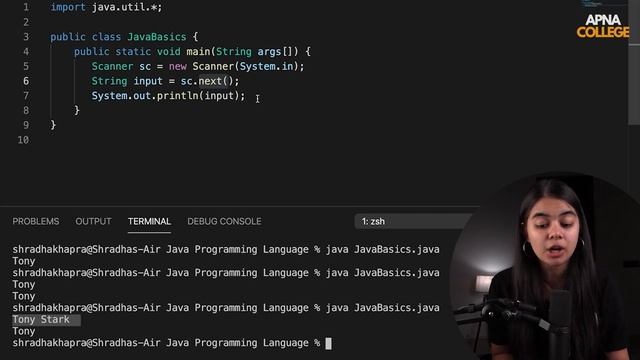Click line number 10 in the gutter
Viewport: 640px width, 360px height.
tap(23, 140)
